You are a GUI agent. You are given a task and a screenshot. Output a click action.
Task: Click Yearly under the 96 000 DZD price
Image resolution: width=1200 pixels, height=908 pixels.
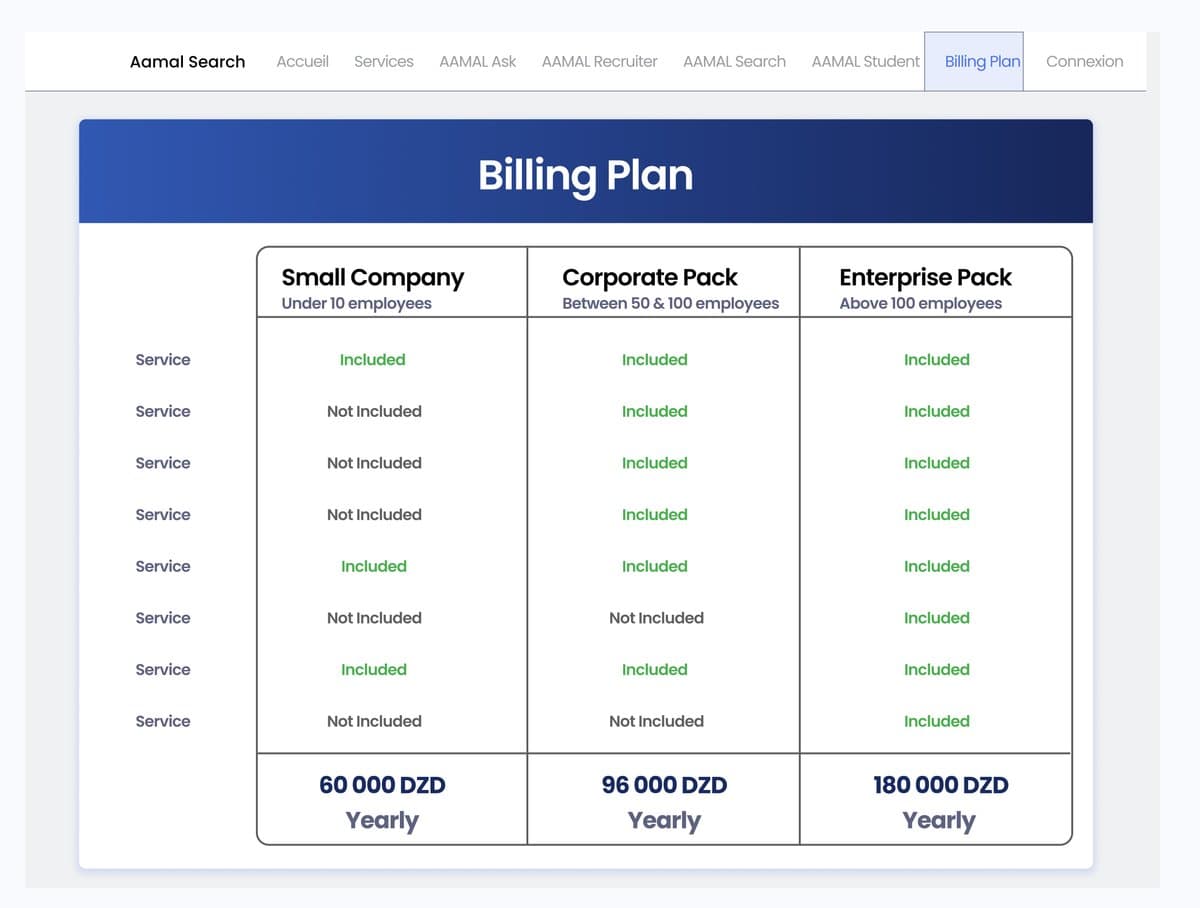click(664, 820)
